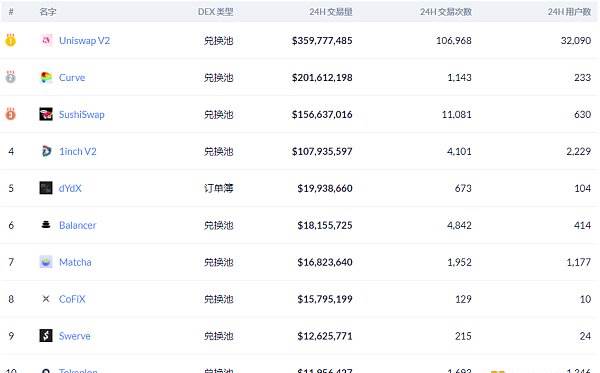Click the Matcha logo icon

pyautogui.click(x=46, y=262)
